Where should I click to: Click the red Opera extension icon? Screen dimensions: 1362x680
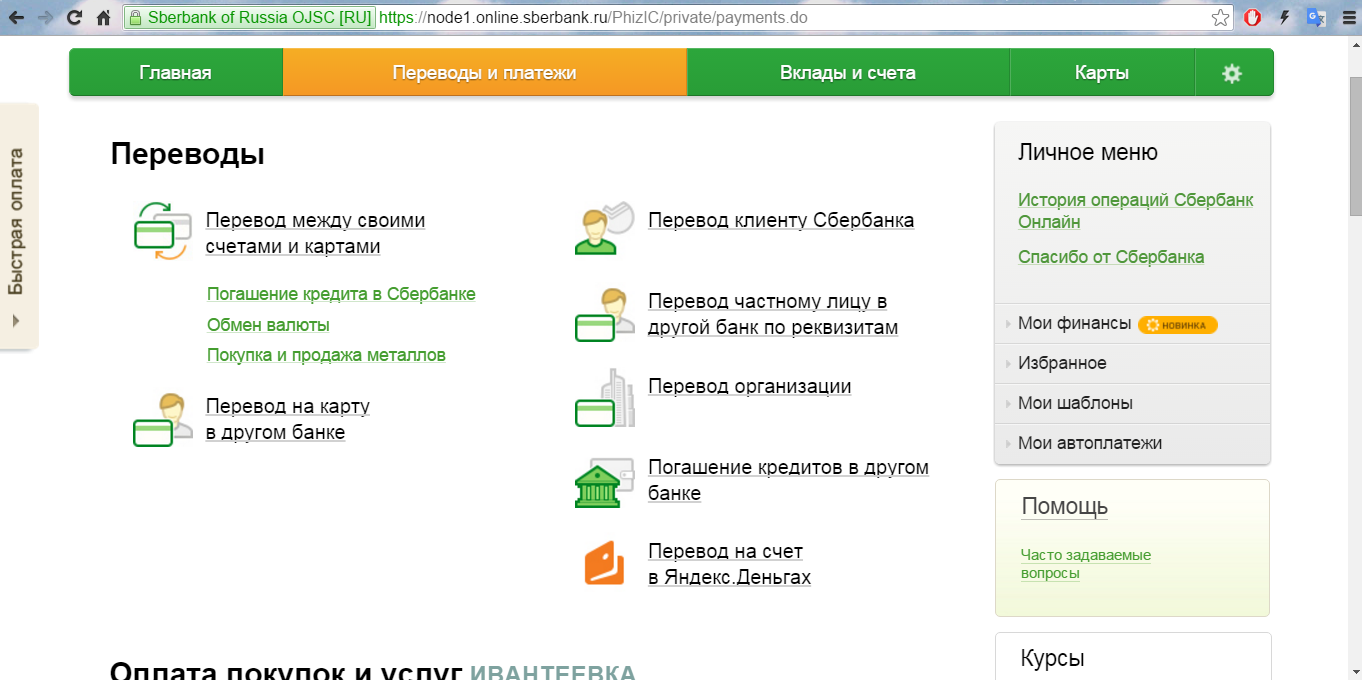coord(1252,18)
